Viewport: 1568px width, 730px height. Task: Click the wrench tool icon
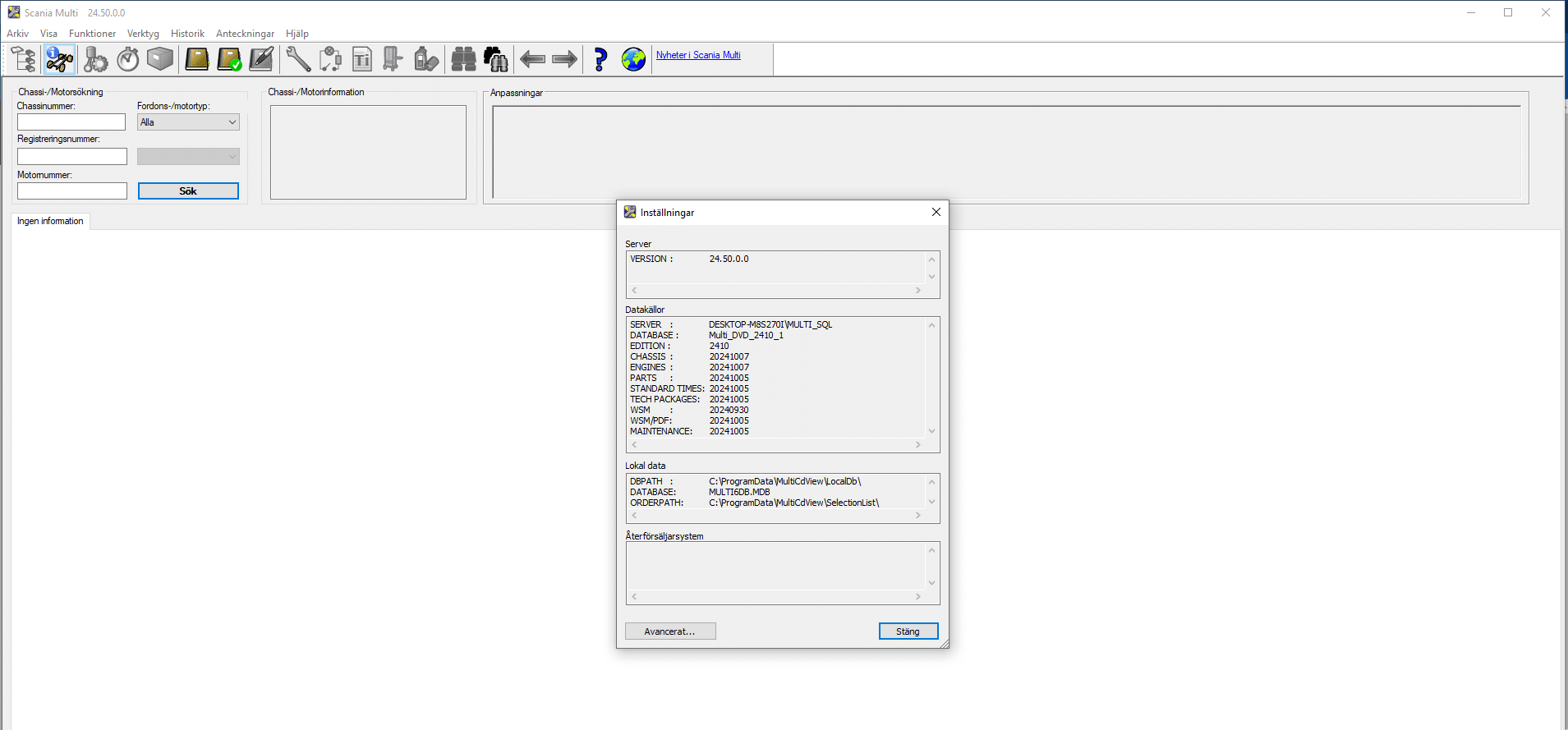(297, 59)
